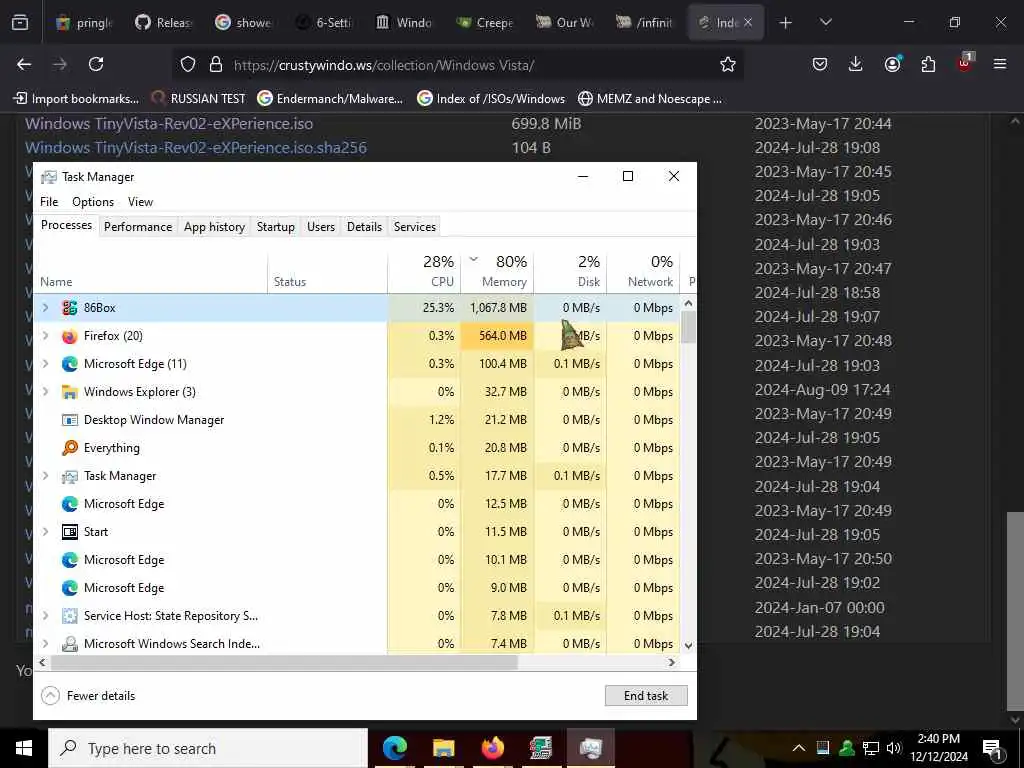The image size is (1024, 768).
Task: Open the Firefox extensions puzzle icon
Action: click(928, 64)
